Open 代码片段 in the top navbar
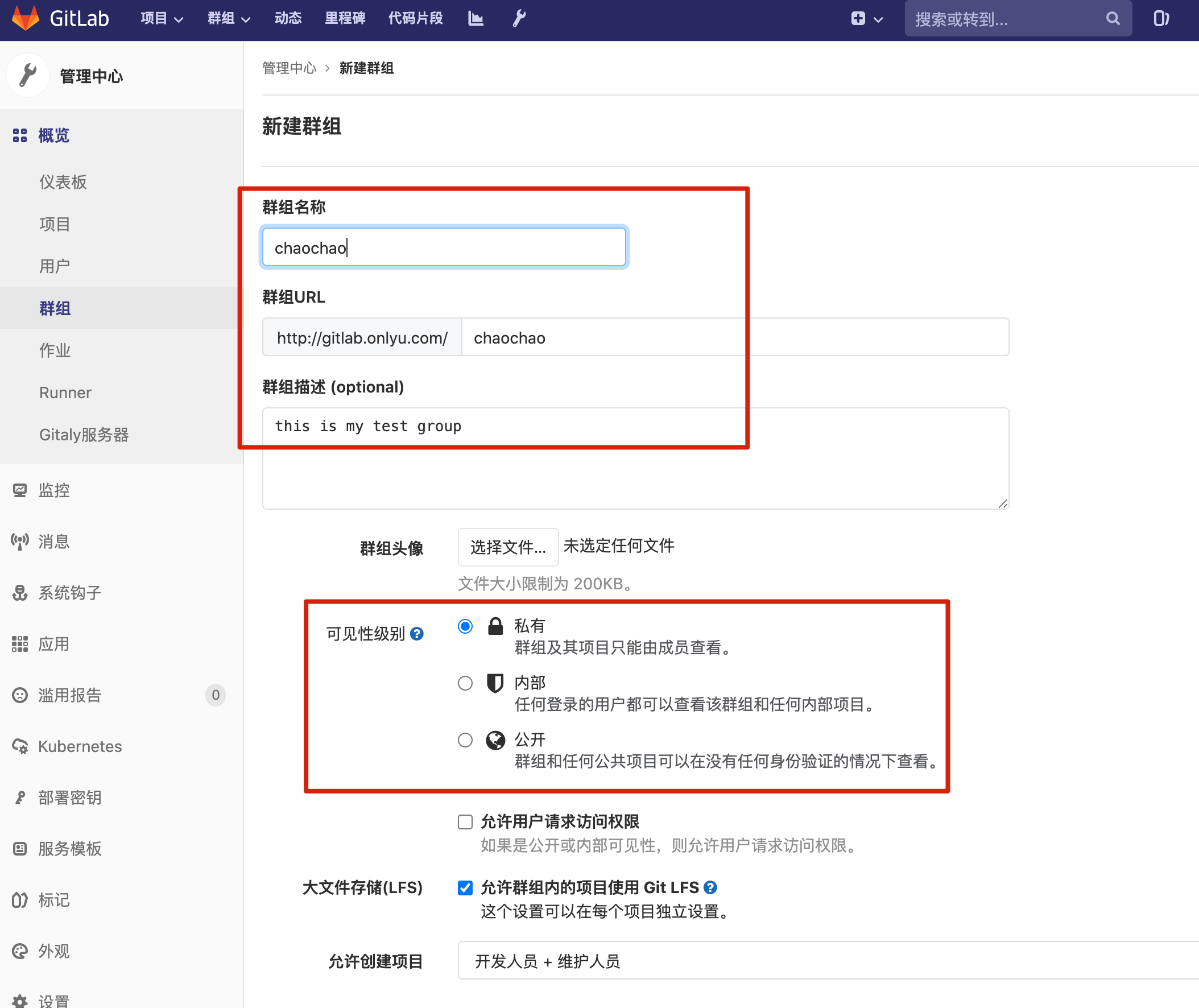 pos(415,18)
